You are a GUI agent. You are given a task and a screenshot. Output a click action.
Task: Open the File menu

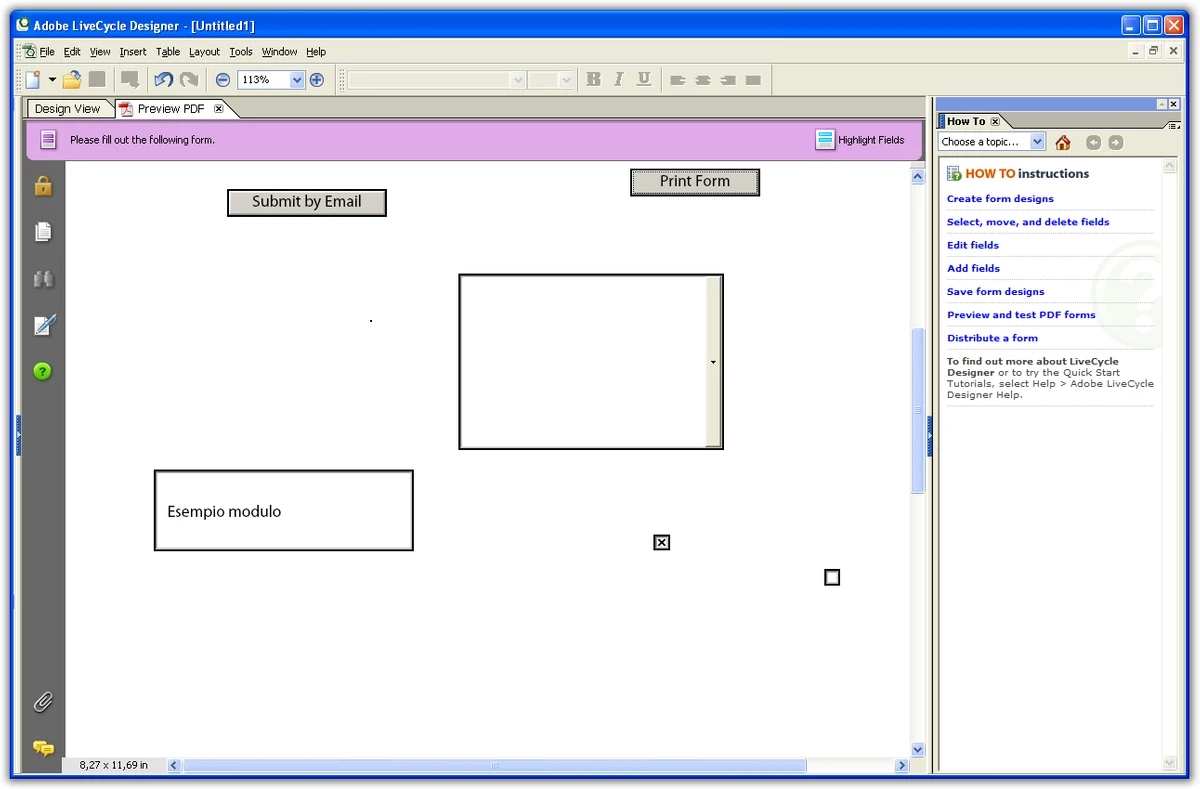tap(47, 52)
